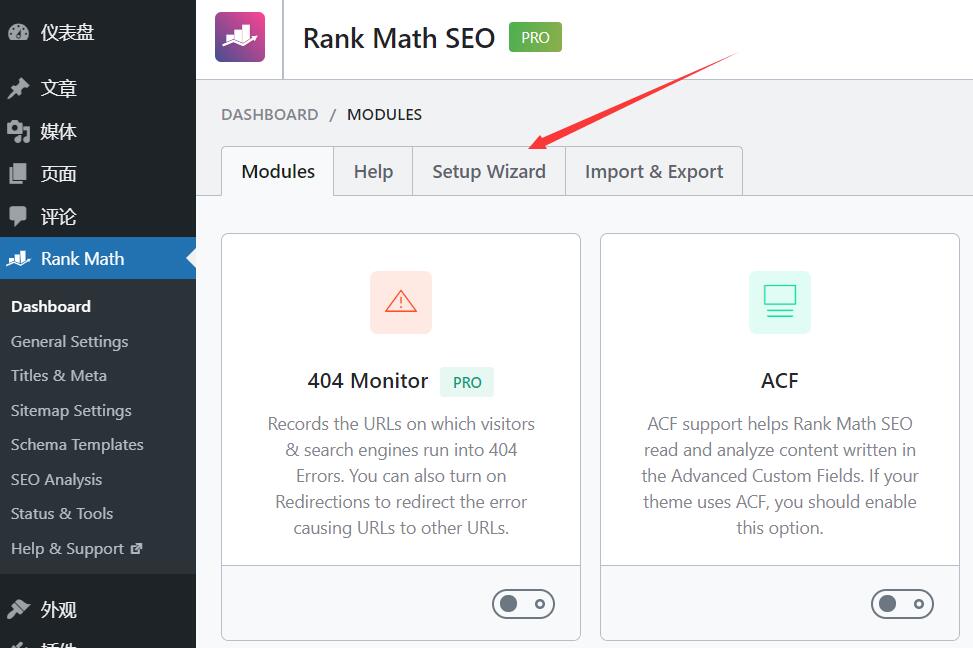The height and width of the screenshot is (648, 973).
Task: Open General Settings submenu item
Action: (70, 341)
